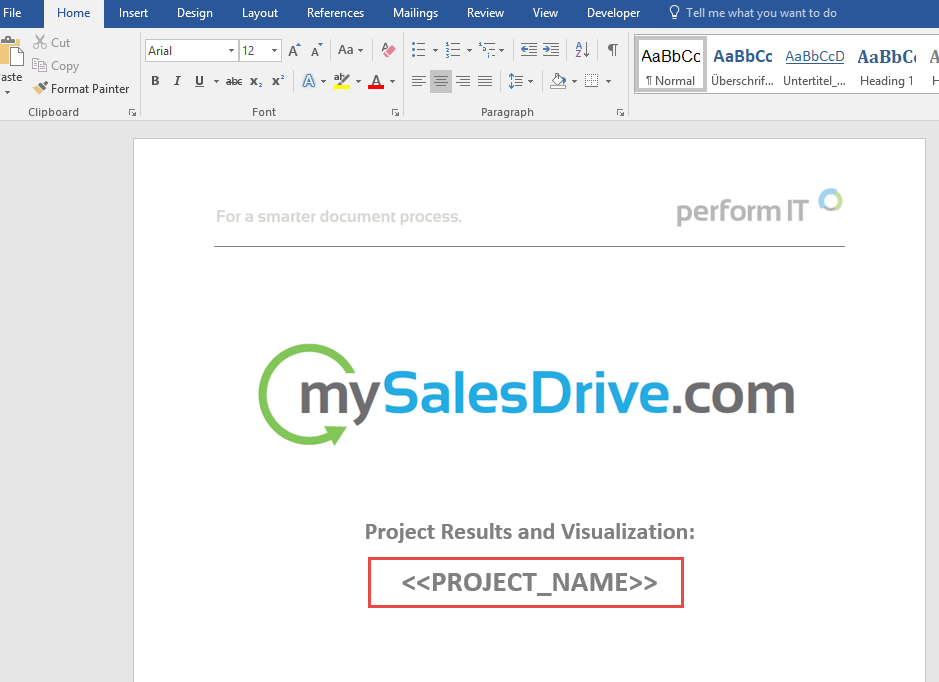Open the File tab

pos(13,13)
